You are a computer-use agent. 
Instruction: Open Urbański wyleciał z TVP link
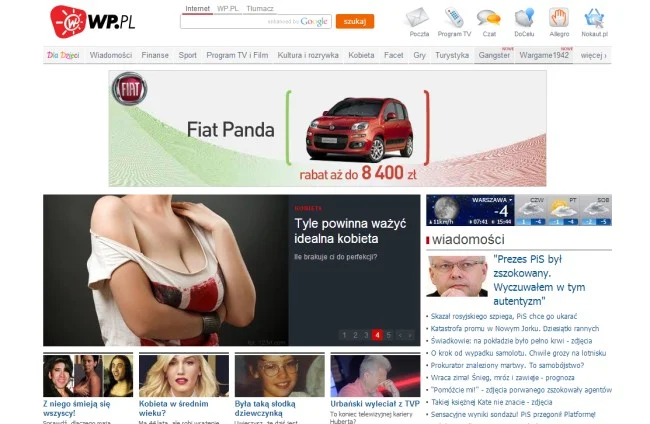(x=375, y=404)
